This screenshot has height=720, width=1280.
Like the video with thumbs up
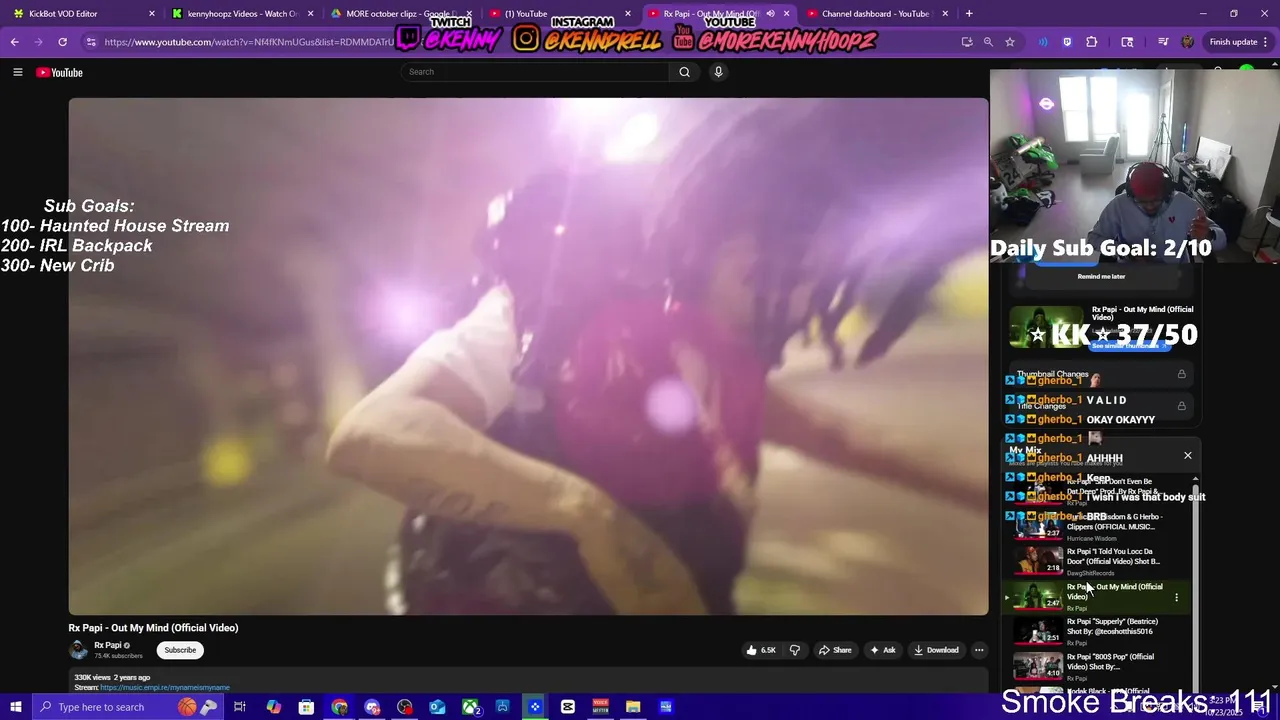(760, 650)
